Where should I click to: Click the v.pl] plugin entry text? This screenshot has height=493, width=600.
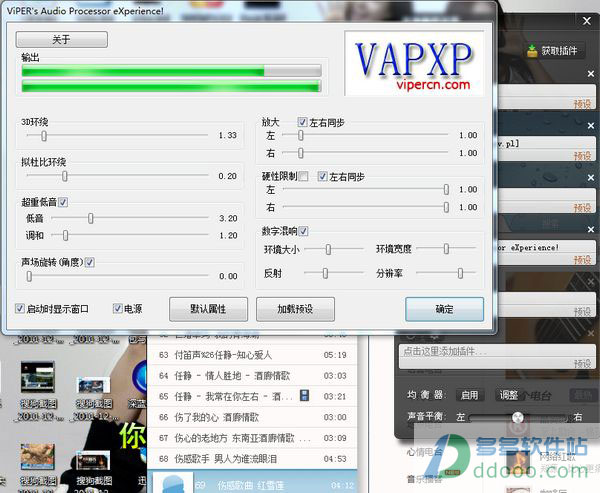click(x=508, y=144)
